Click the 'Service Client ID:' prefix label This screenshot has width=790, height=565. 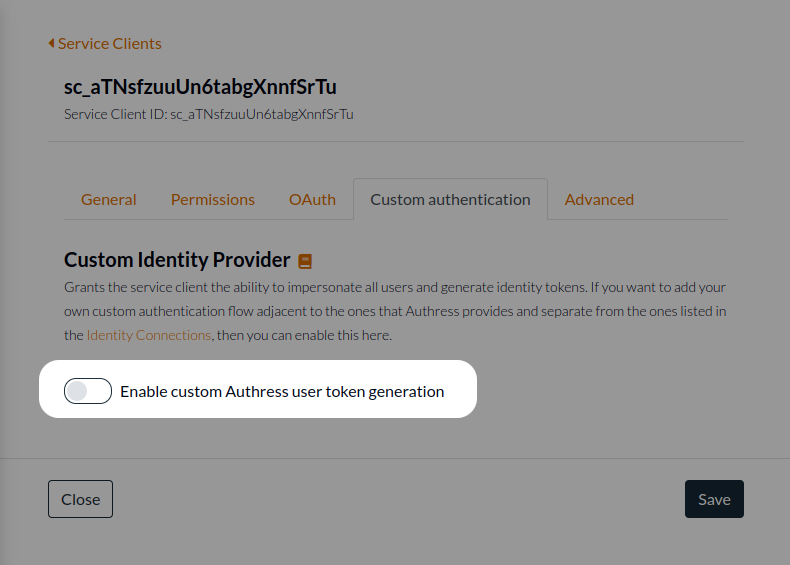(x=115, y=114)
